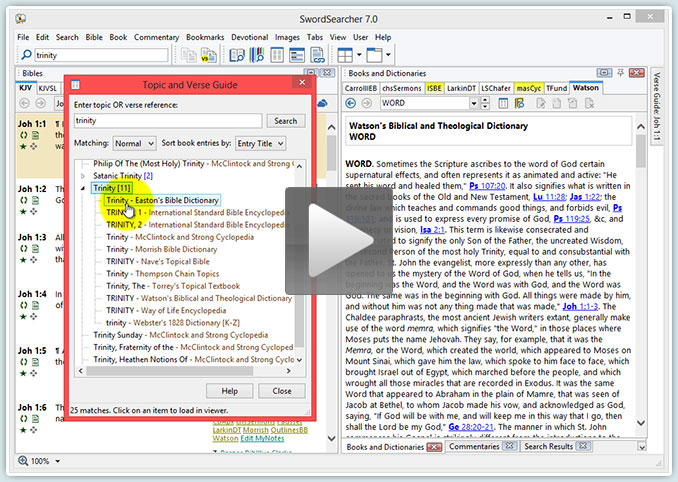Expand the Satanic Trinity [2] tree node
Image resolution: width=678 pixels, height=482 pixels.
point(83,176)
